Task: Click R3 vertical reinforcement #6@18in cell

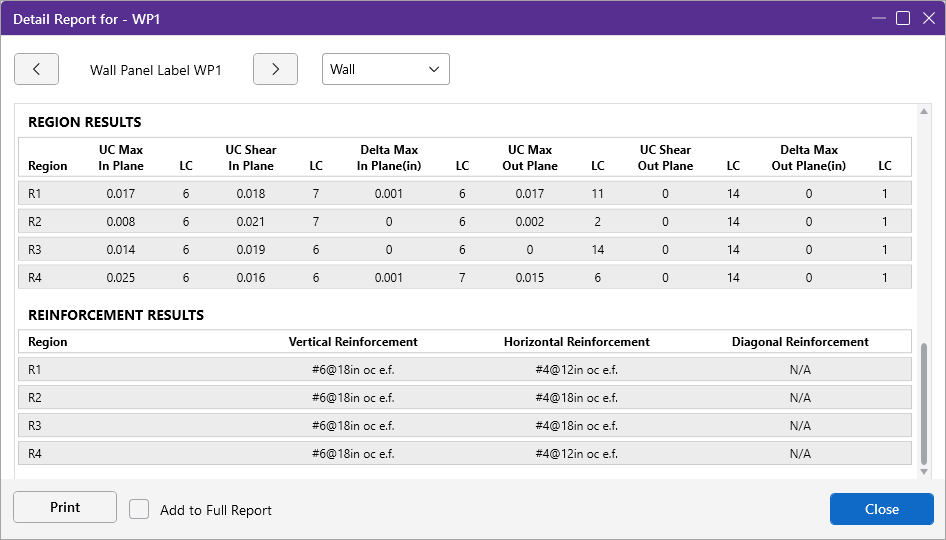Action: [x=353, y=426]
